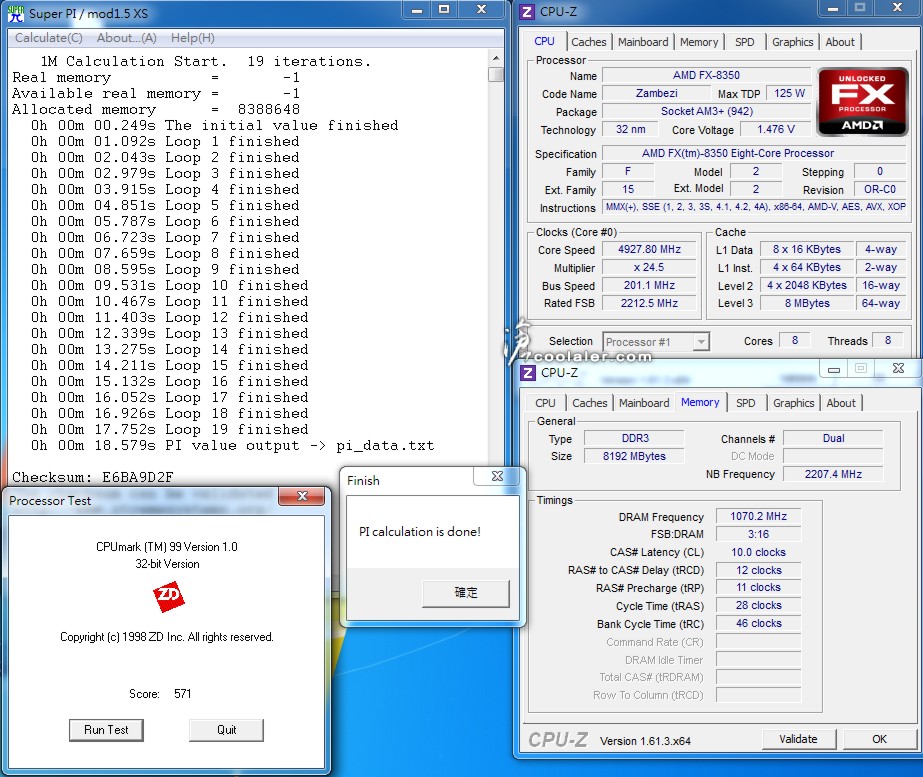Click the DRAM Frequency 1070.2 MHz value

(758, 516)
